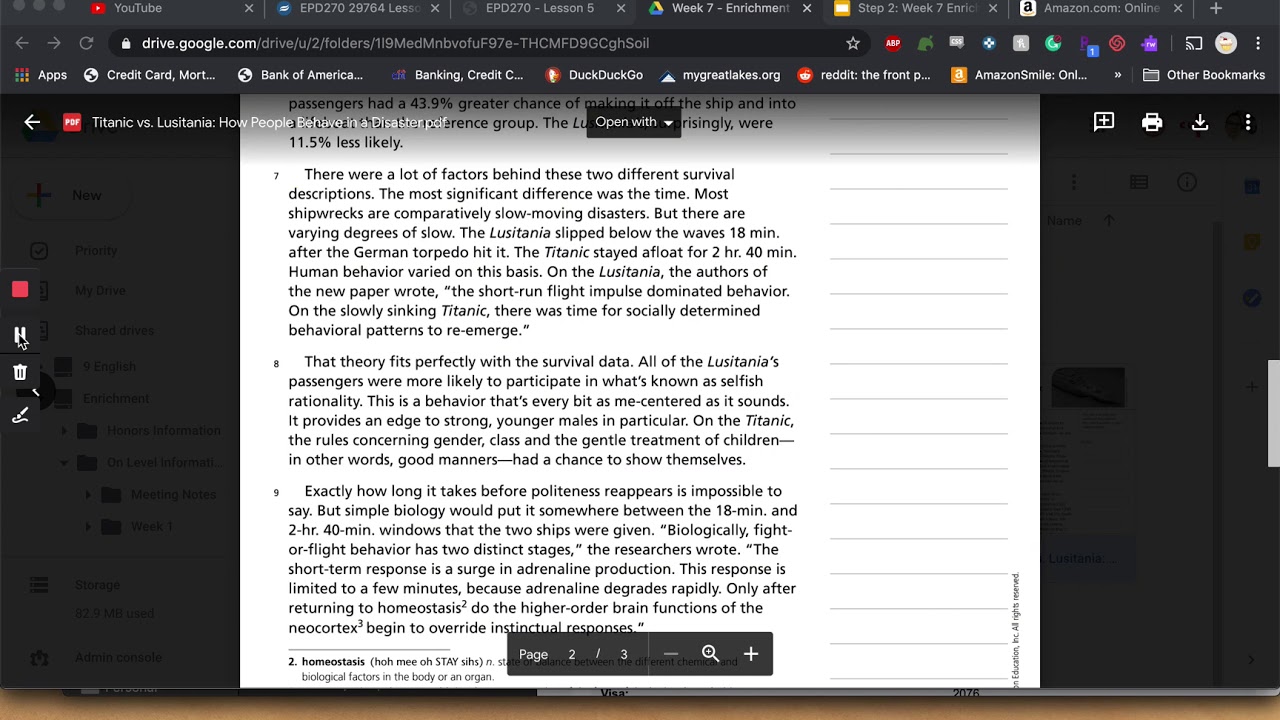Print the Titanic vs. Lusitania PDF
This screenshot has height=720, width=1280.
click(1152, 122)
